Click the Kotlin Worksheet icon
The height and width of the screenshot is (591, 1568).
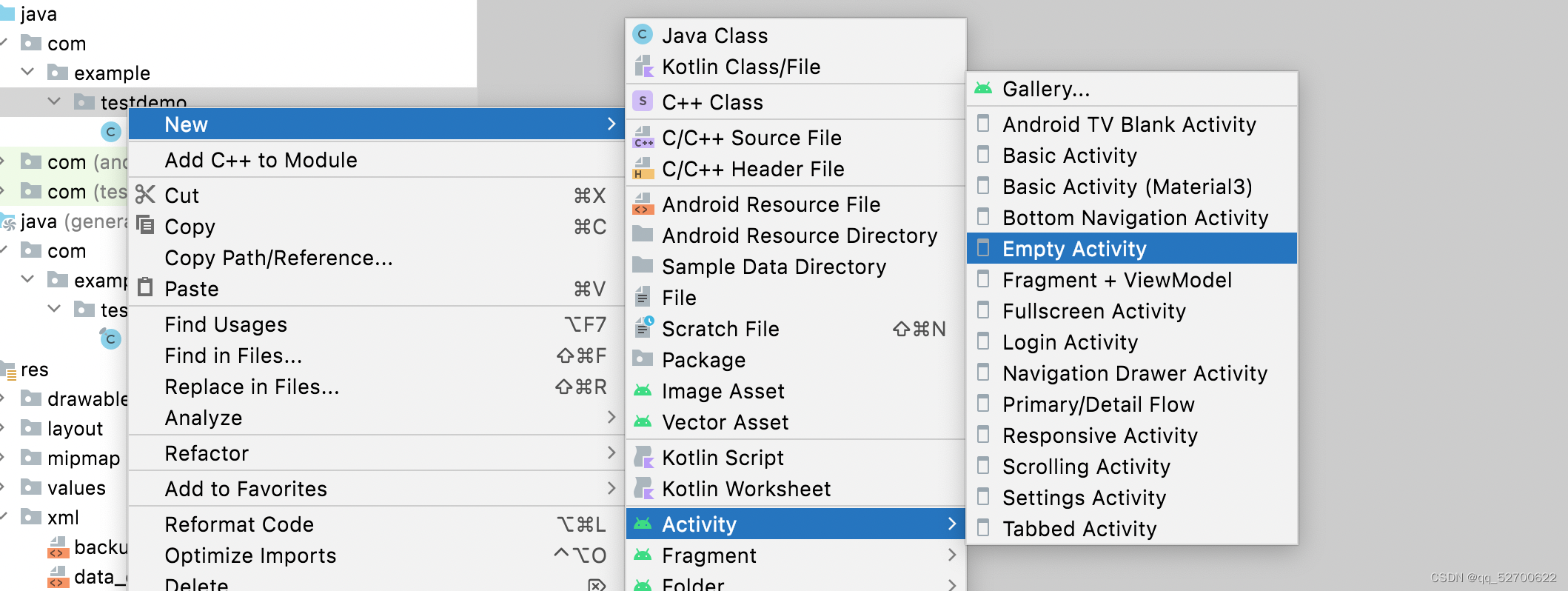point(644,489)
